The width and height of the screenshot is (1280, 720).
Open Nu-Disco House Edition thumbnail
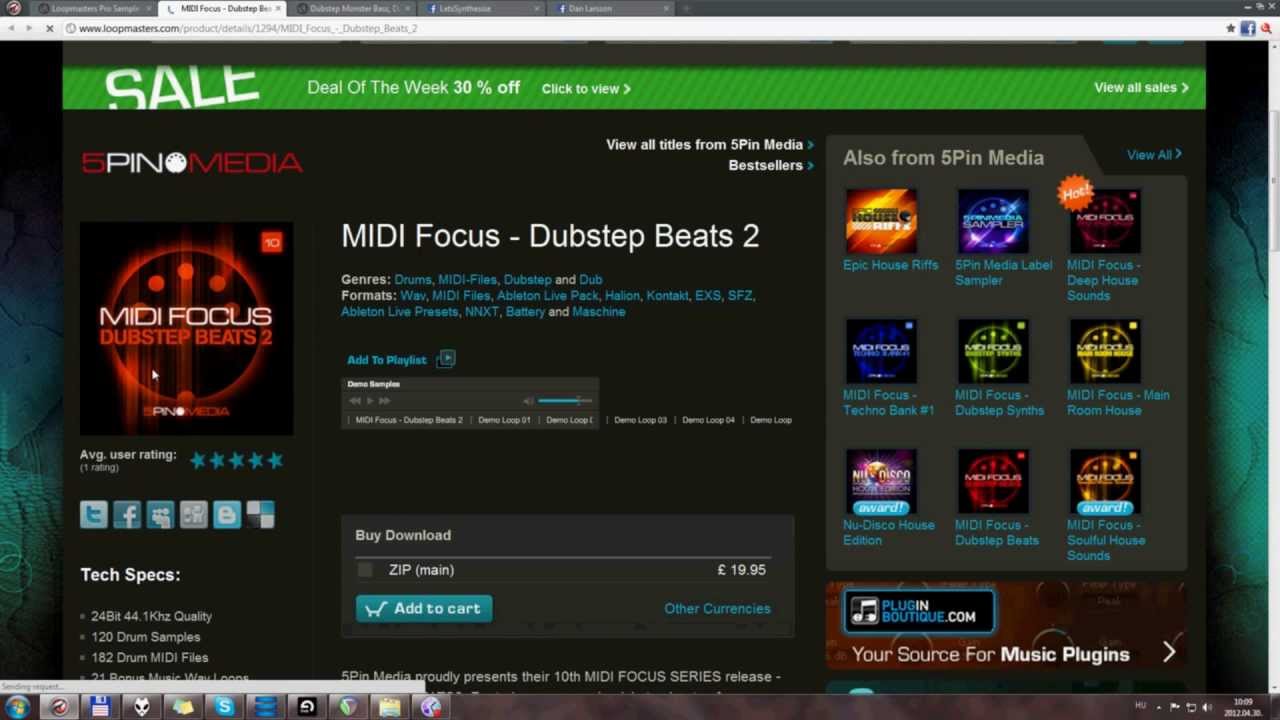(x=881, y=481)
